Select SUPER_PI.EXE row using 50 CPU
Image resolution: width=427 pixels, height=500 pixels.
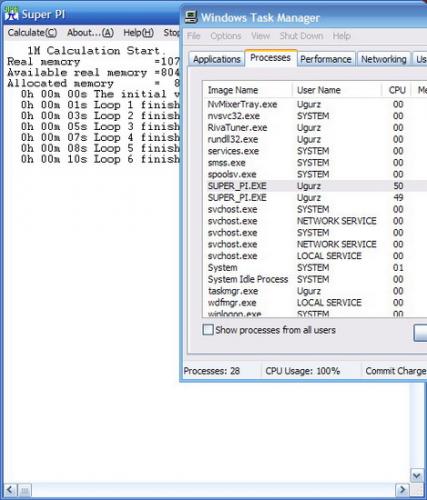[315, 186]
